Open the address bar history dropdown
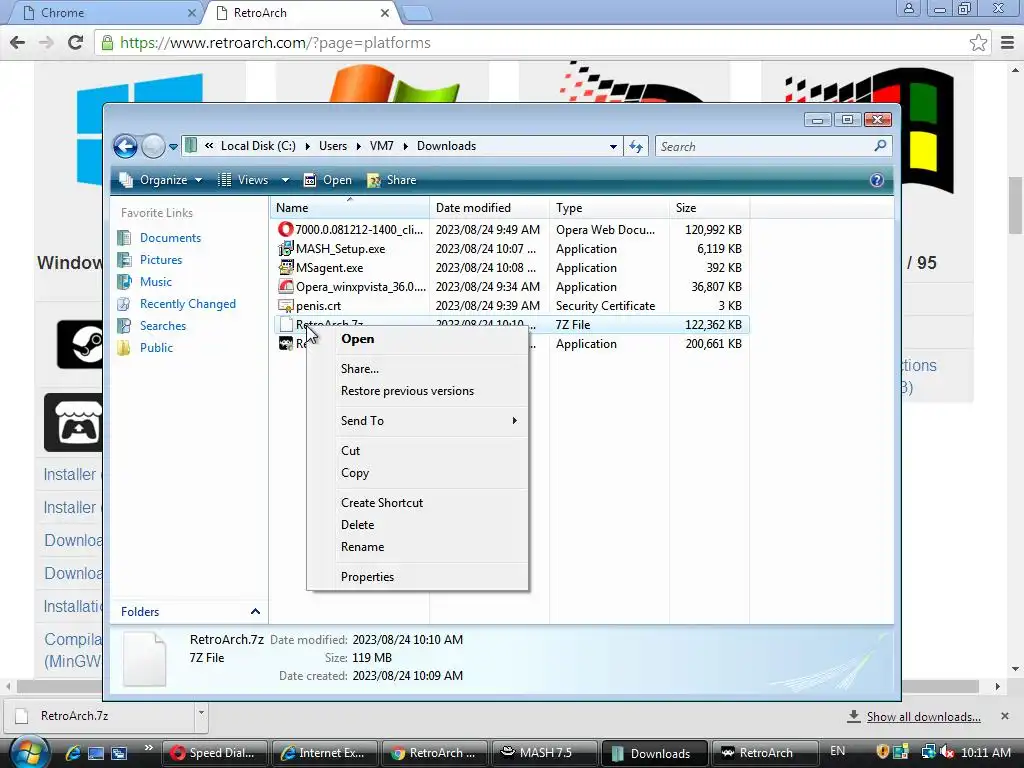The image size is (1024, 768). click(613, 146)
